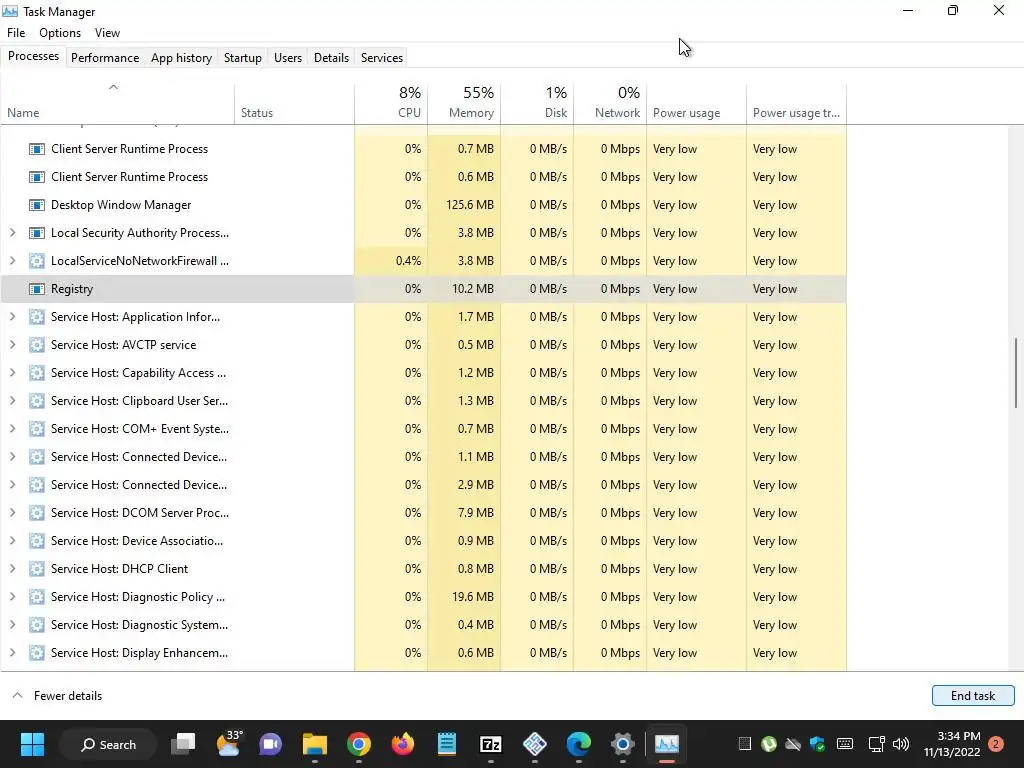Click the LocalServiceNoNetworkFirewall gear icon
The image size is (1024, 768).
click(37, 261)
